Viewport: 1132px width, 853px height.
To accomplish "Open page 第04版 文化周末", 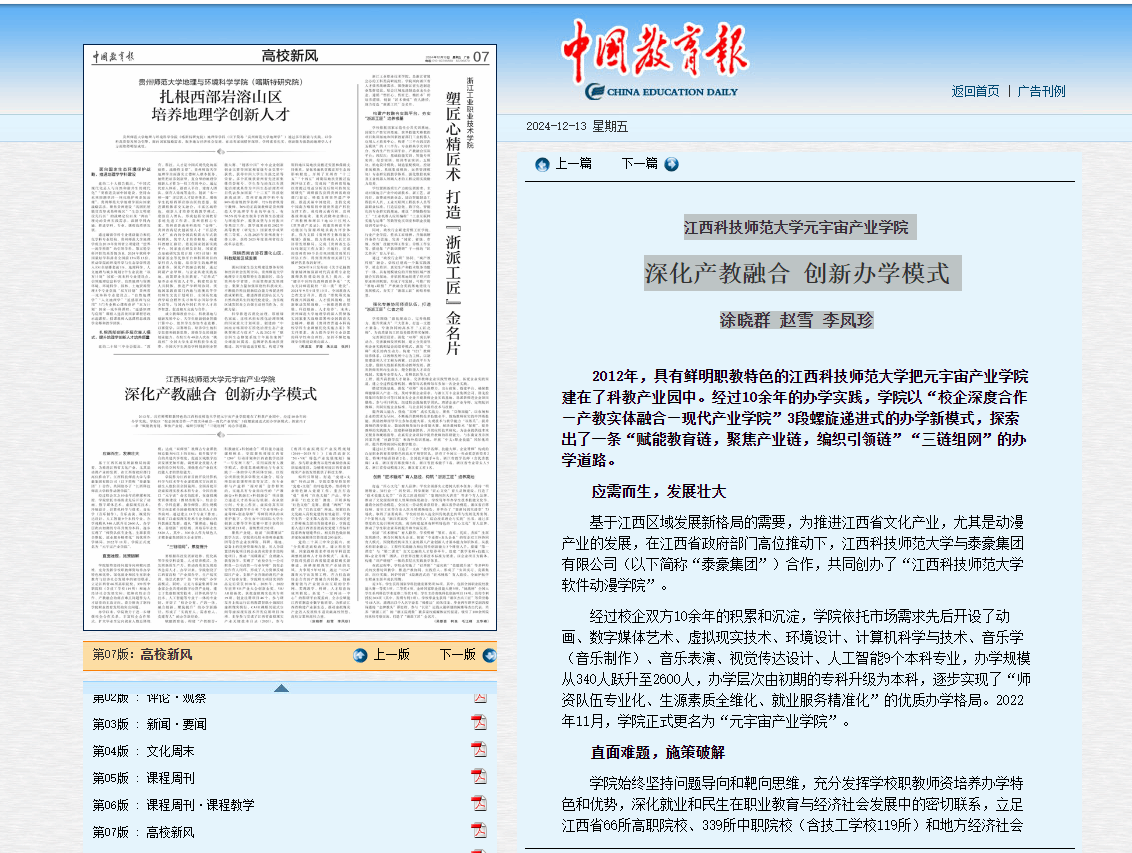I will (143, 751).
